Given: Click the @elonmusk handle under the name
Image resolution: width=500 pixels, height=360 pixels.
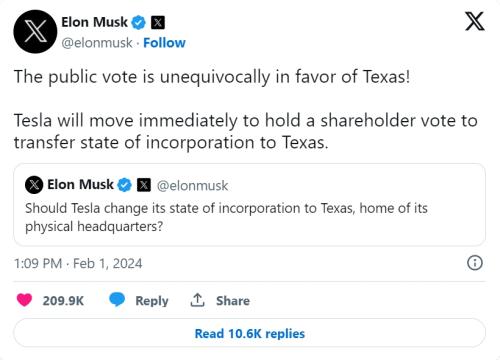Looking at the screenshot, I should tap(97, 43).
